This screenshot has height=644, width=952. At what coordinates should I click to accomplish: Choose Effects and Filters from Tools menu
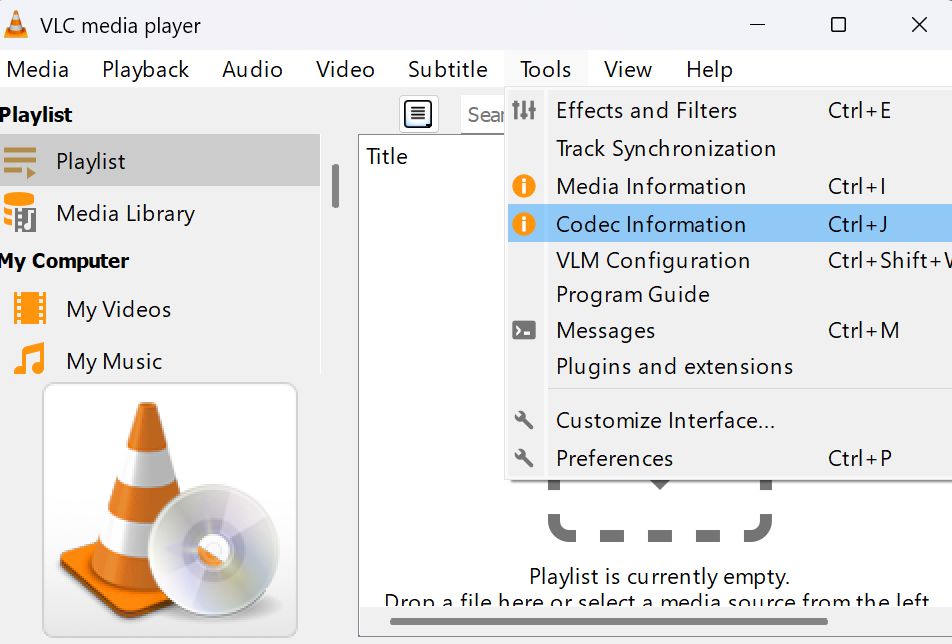coord(730,110)
